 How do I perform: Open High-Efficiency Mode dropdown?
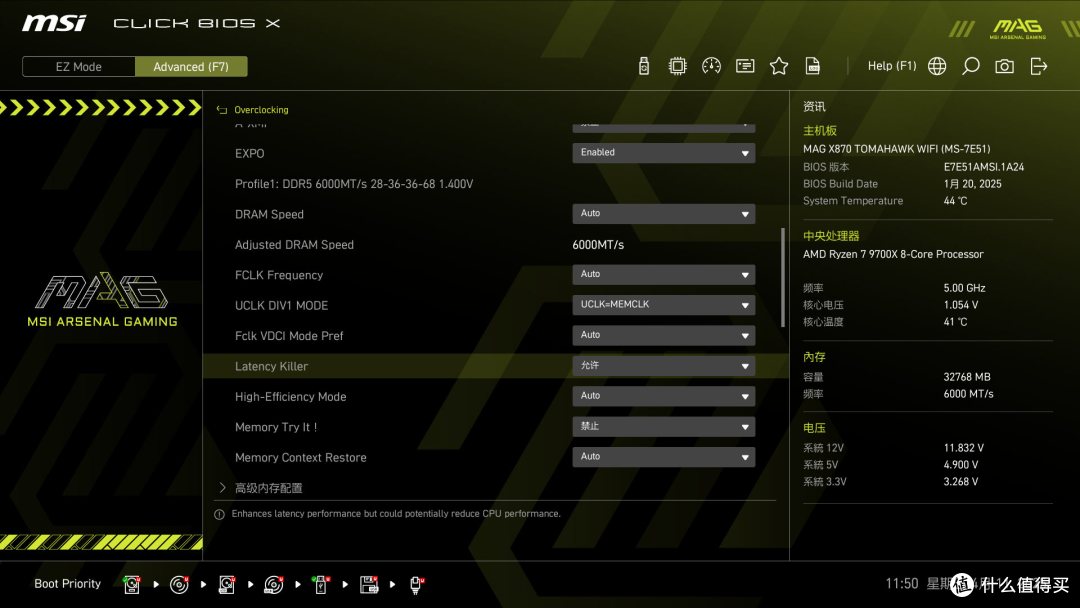click(x=663, y=396)
